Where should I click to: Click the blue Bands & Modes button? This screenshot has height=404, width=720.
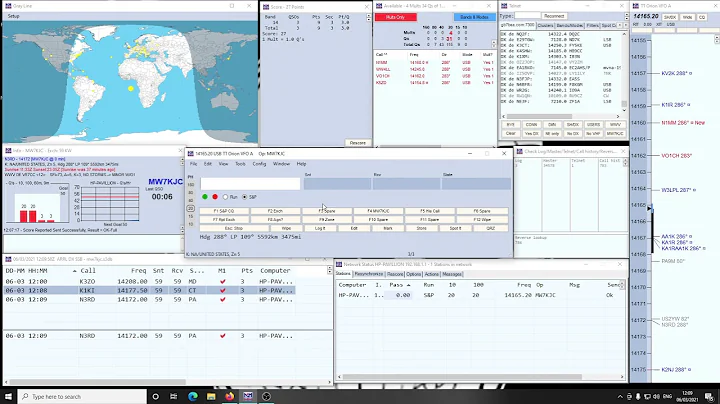(475, 17)
